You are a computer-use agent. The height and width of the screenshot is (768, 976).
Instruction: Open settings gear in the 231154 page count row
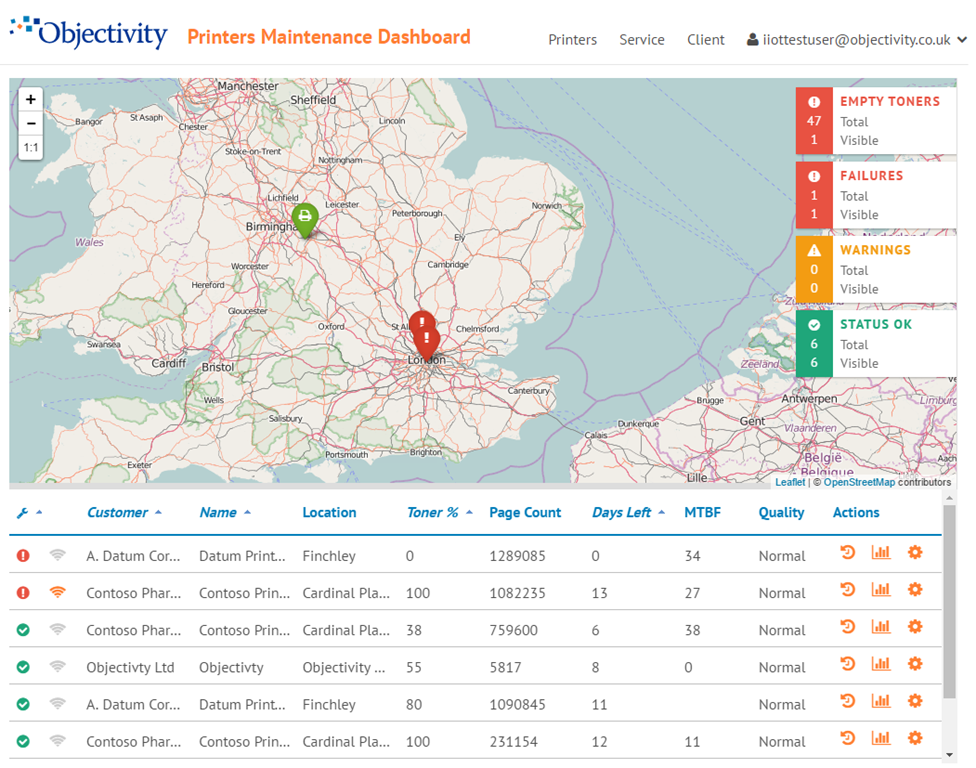915,739
